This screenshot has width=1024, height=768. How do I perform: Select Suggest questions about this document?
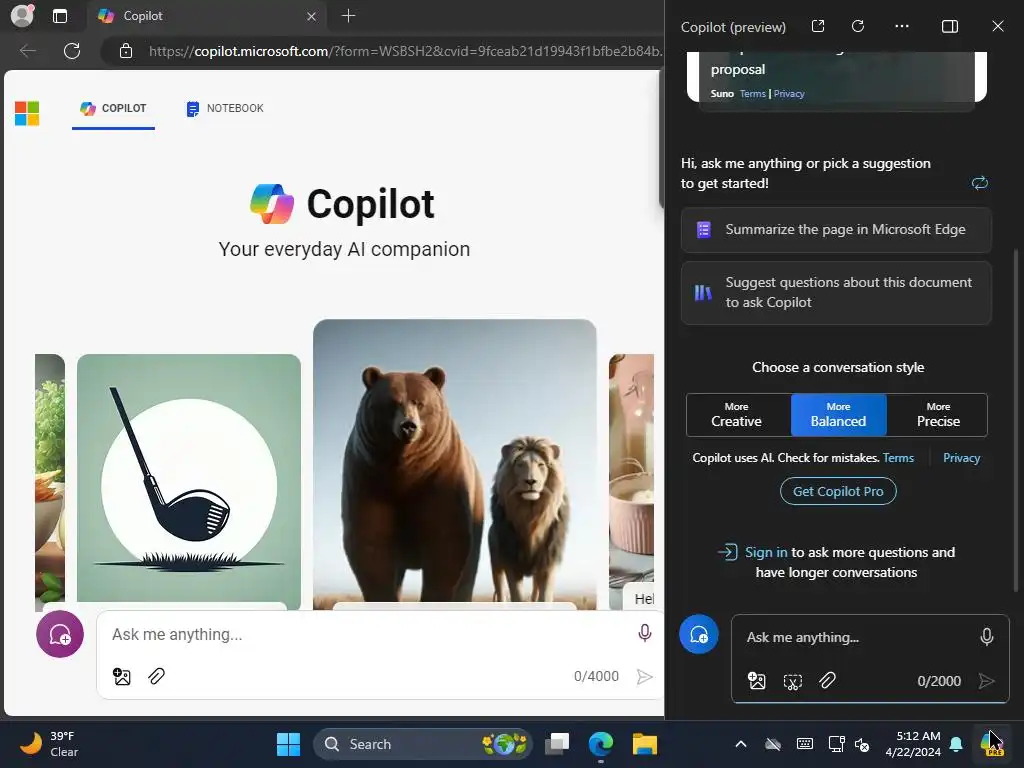[836, 293]
